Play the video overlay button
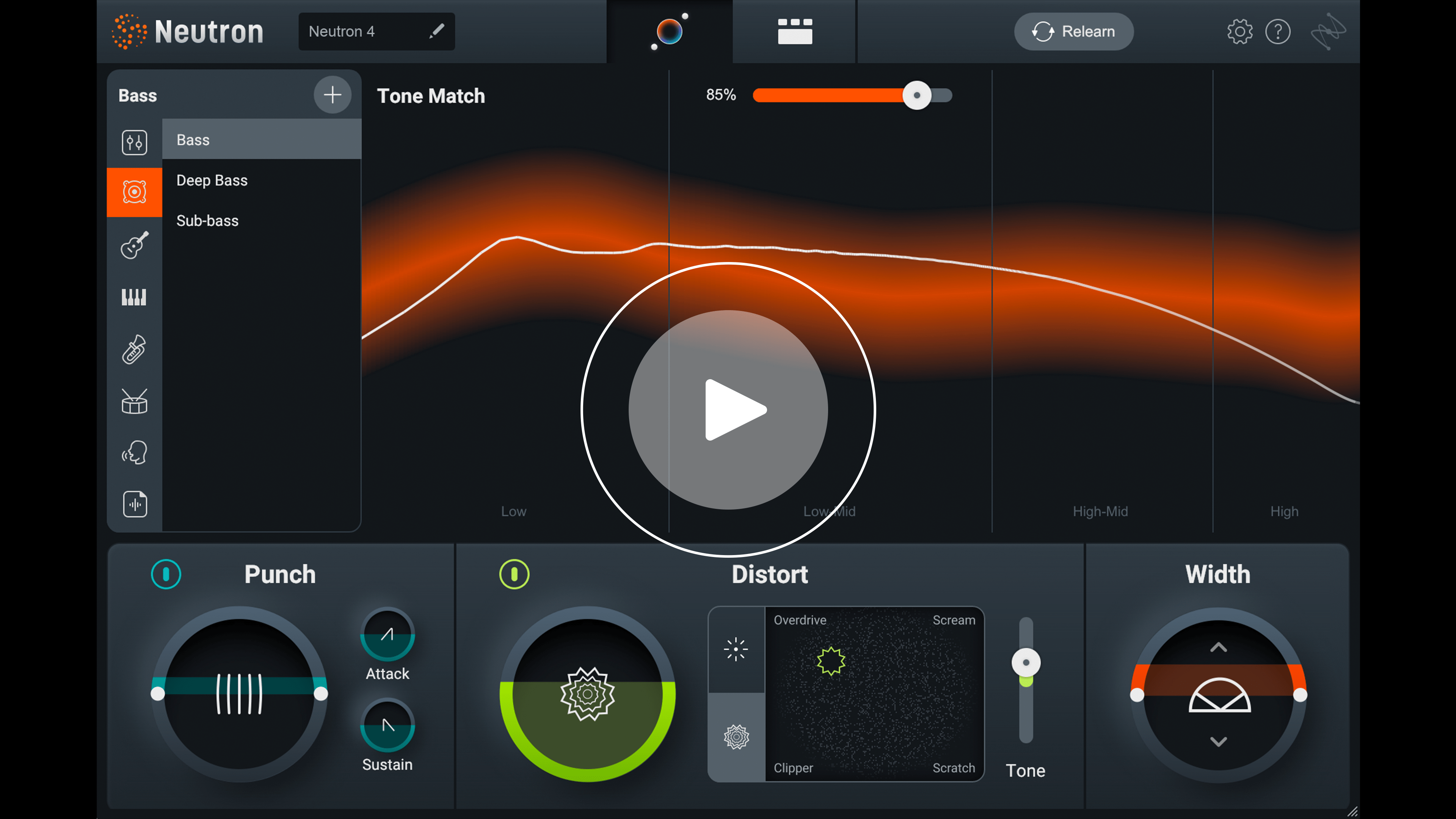Screen dimensions: 1456x819 [x=728, y=410]
